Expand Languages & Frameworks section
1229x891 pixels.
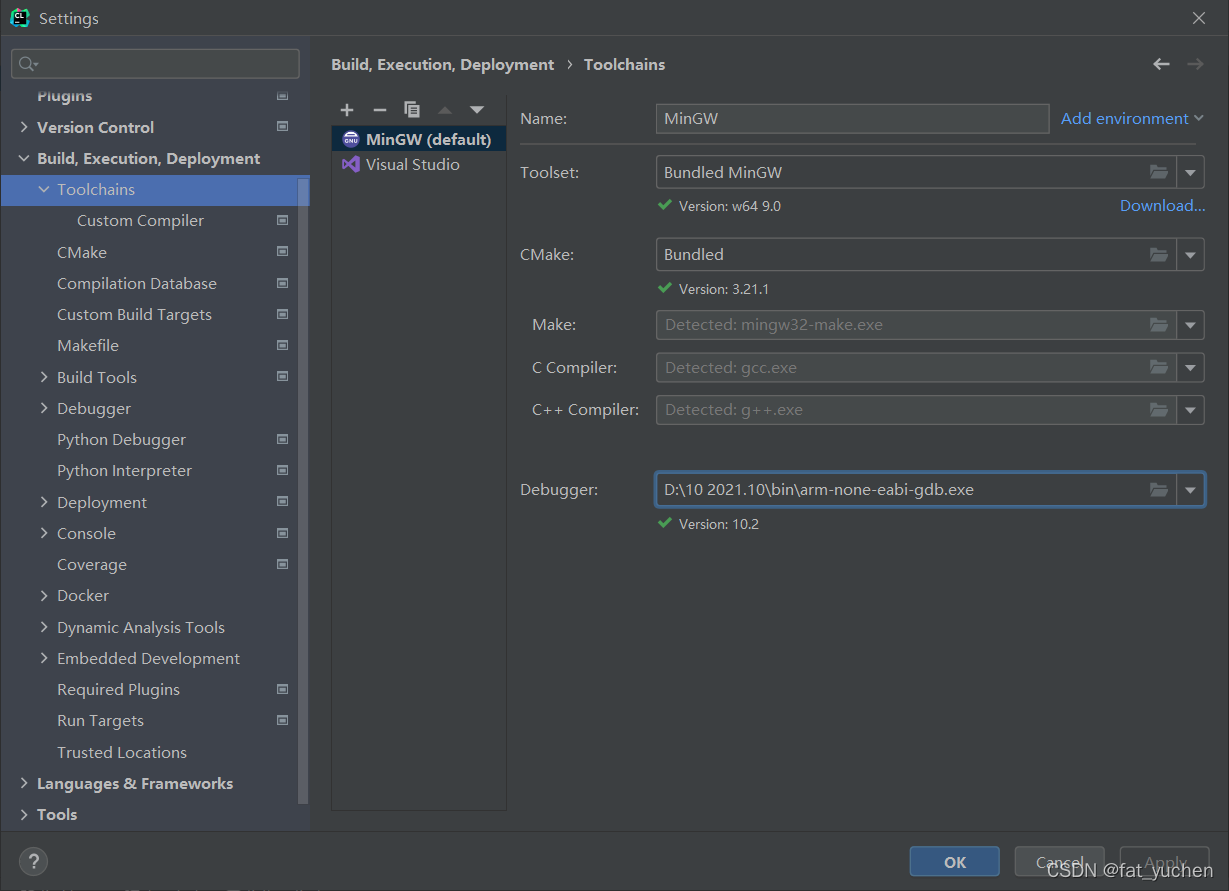point(24,783)
